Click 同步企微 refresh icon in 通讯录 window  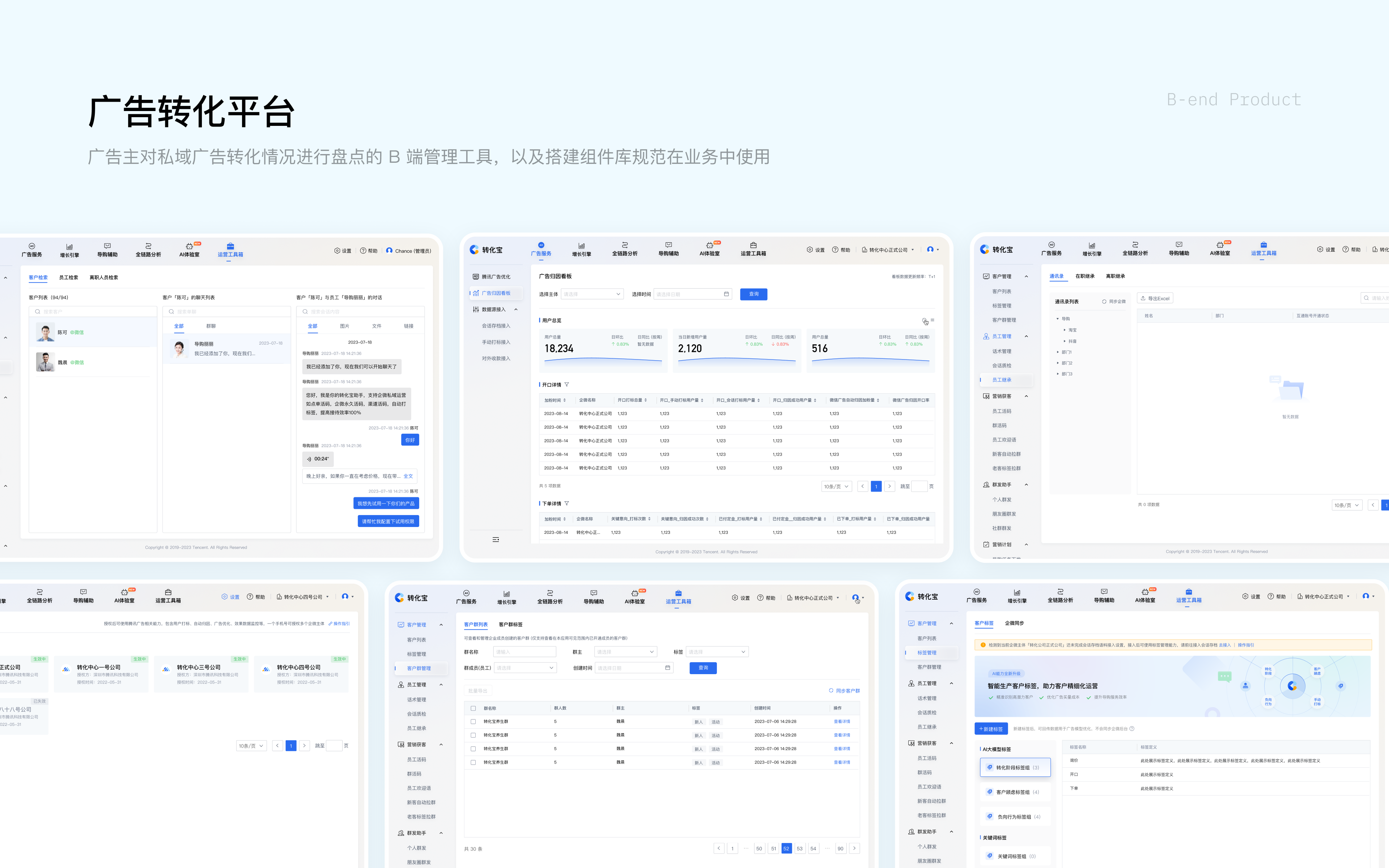tap(1104, 301)
